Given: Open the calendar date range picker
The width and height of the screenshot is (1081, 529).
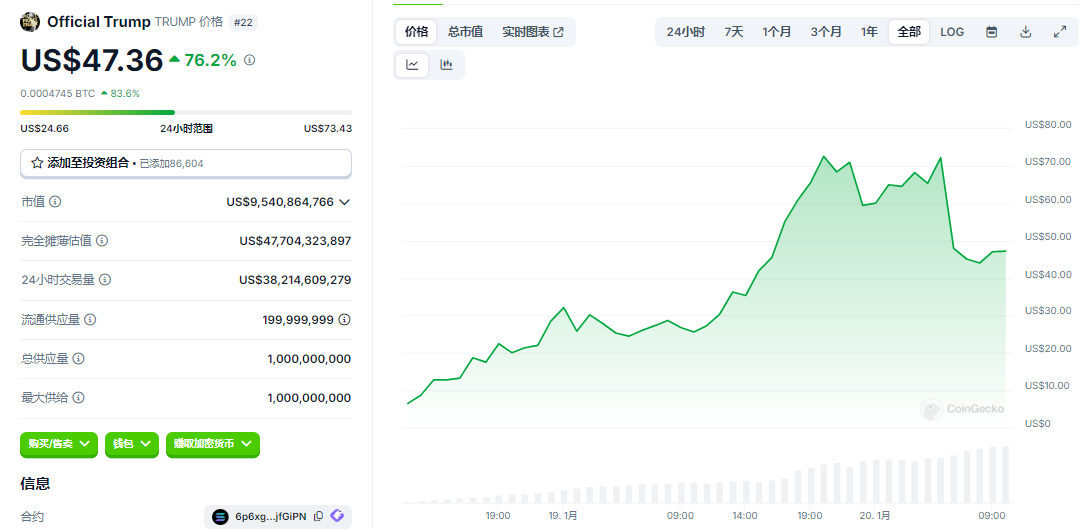Looking at the screenshot, I should [x=991, y=32].
